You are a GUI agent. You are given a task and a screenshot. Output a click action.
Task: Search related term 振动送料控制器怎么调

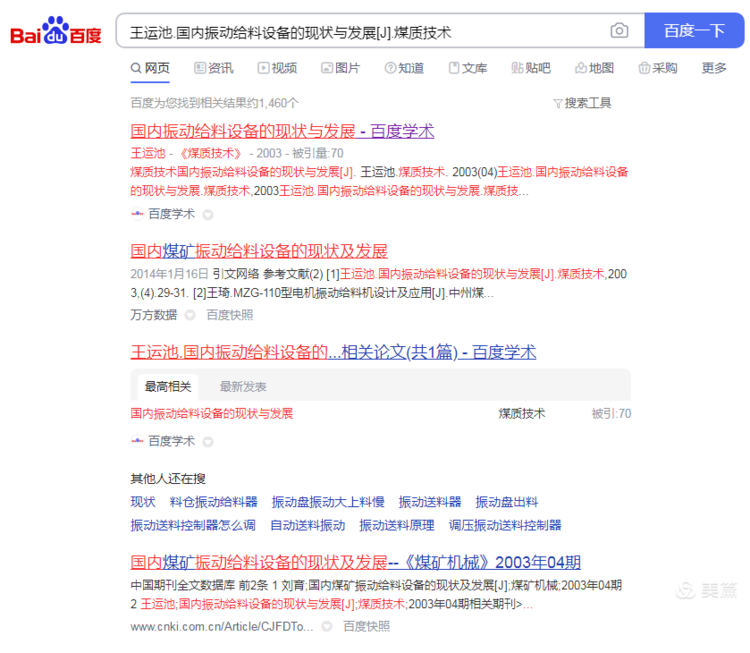coord(193,525)
